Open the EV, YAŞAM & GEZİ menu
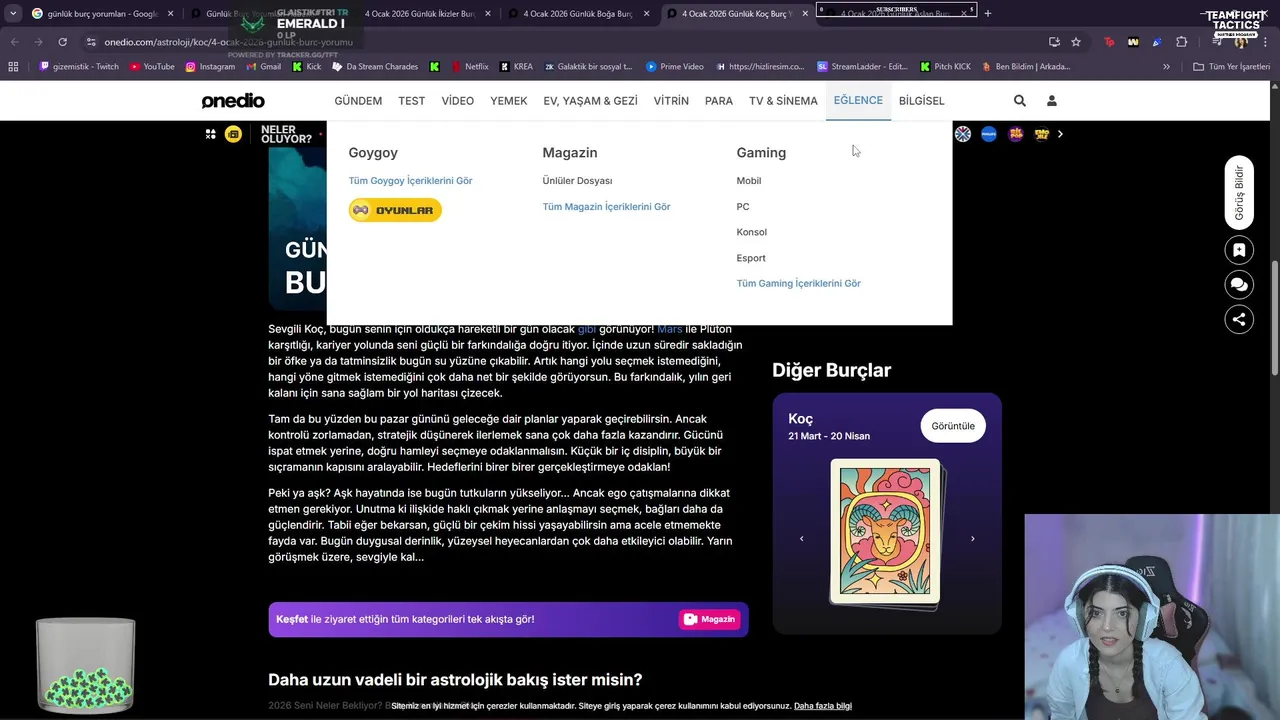This screenshot has width=1280, height=720. tap(591, 101)
